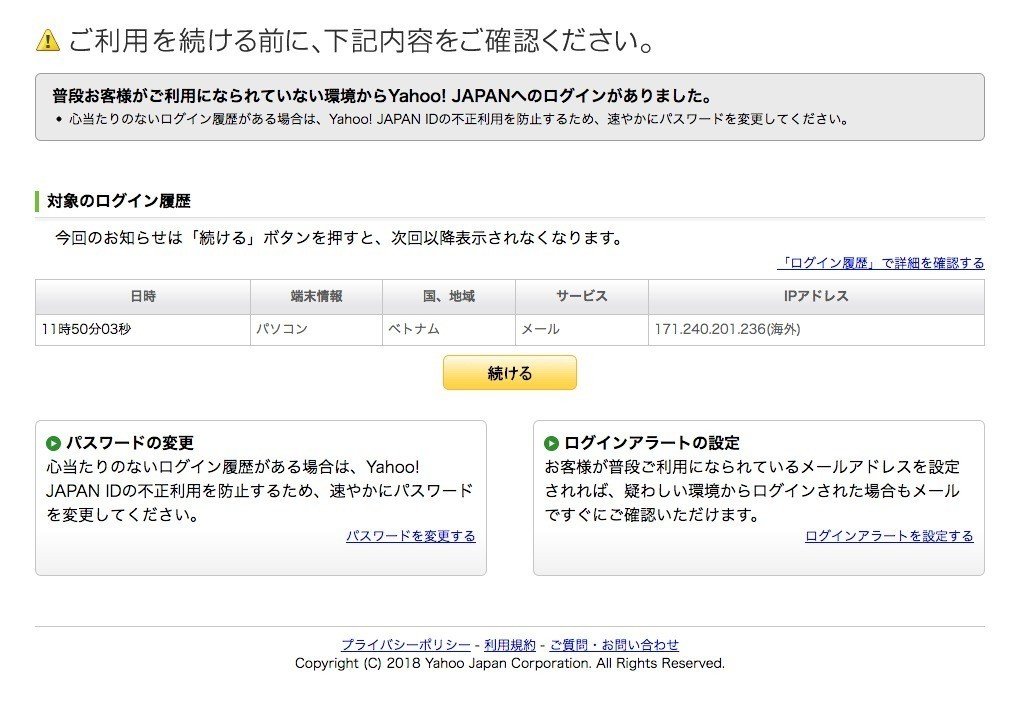Open the ご質問・お問い合わせ footer link
This screenshot has height=713, width=1019.
[x=615, y=645]
